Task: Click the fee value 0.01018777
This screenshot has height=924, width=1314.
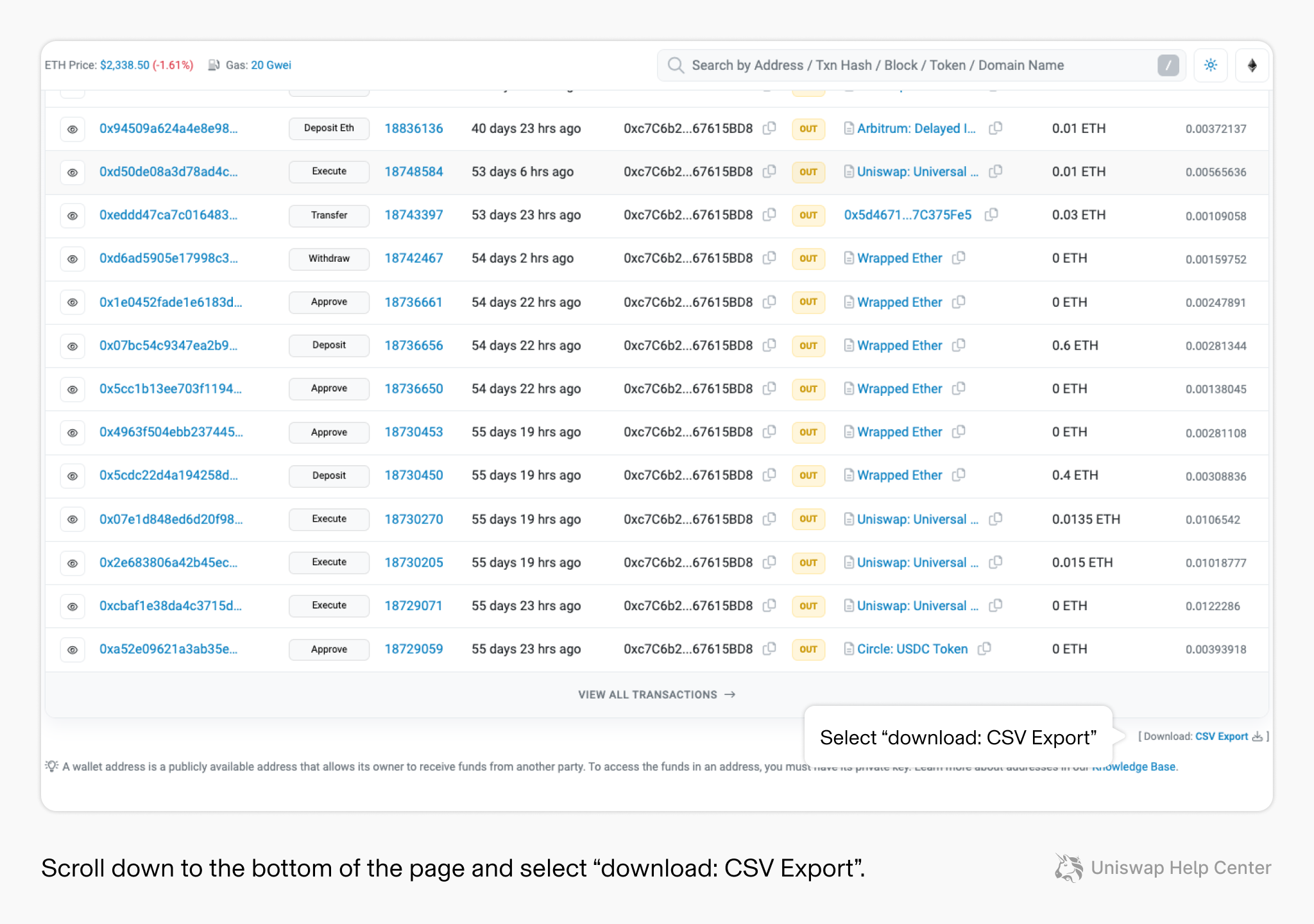Action: click(1216, 563)
